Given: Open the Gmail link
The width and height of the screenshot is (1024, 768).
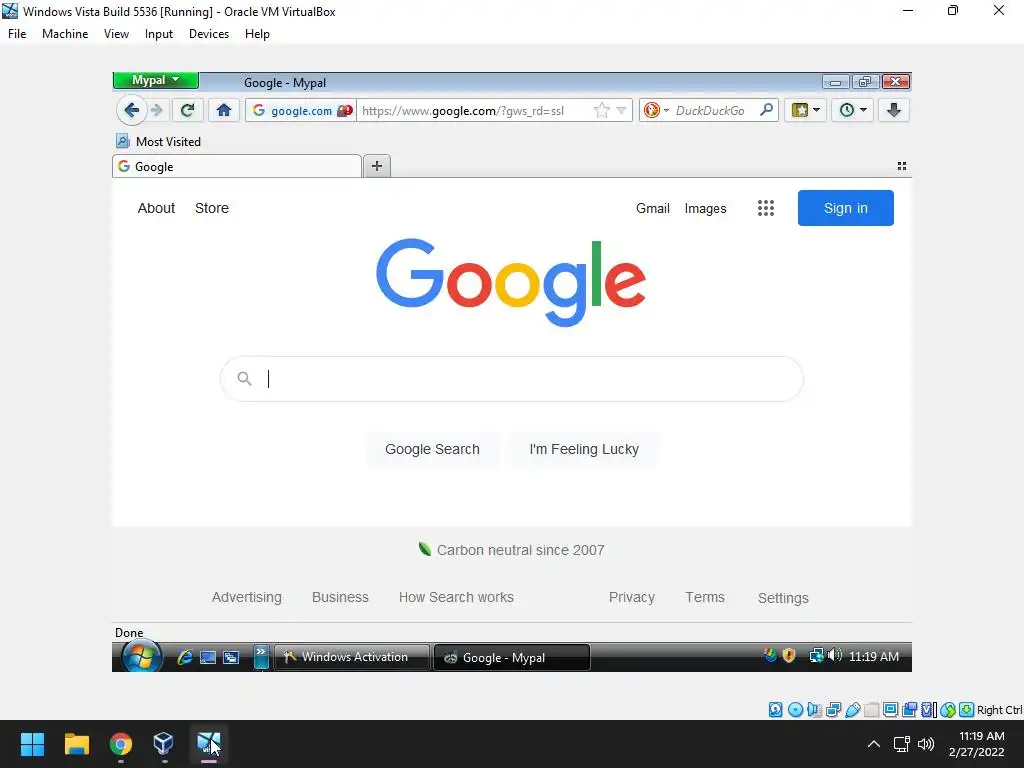Looking at the screenshot, I should tap(652, 208).
